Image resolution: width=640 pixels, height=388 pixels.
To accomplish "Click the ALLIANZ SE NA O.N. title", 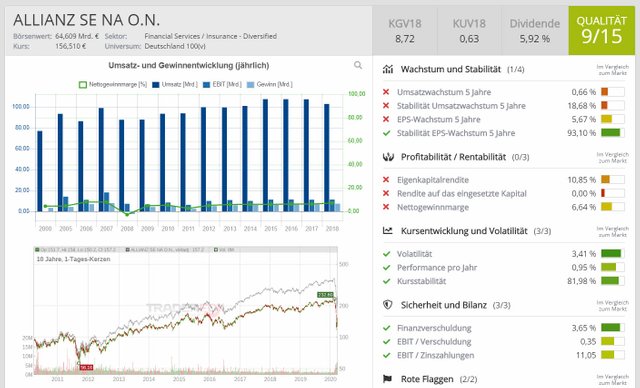I will point(87,20).
